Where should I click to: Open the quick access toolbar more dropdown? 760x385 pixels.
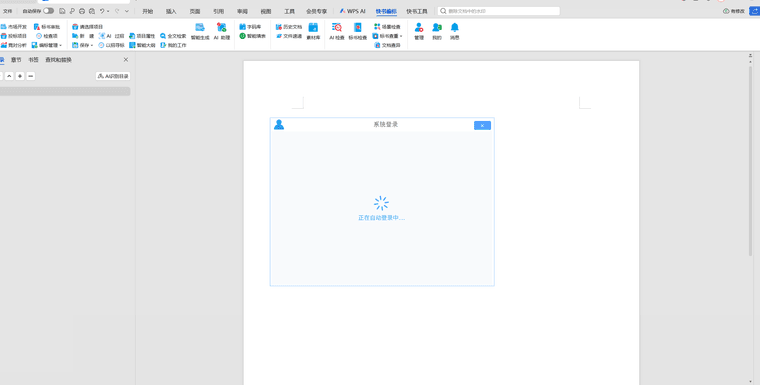click(x=127, y=11)
